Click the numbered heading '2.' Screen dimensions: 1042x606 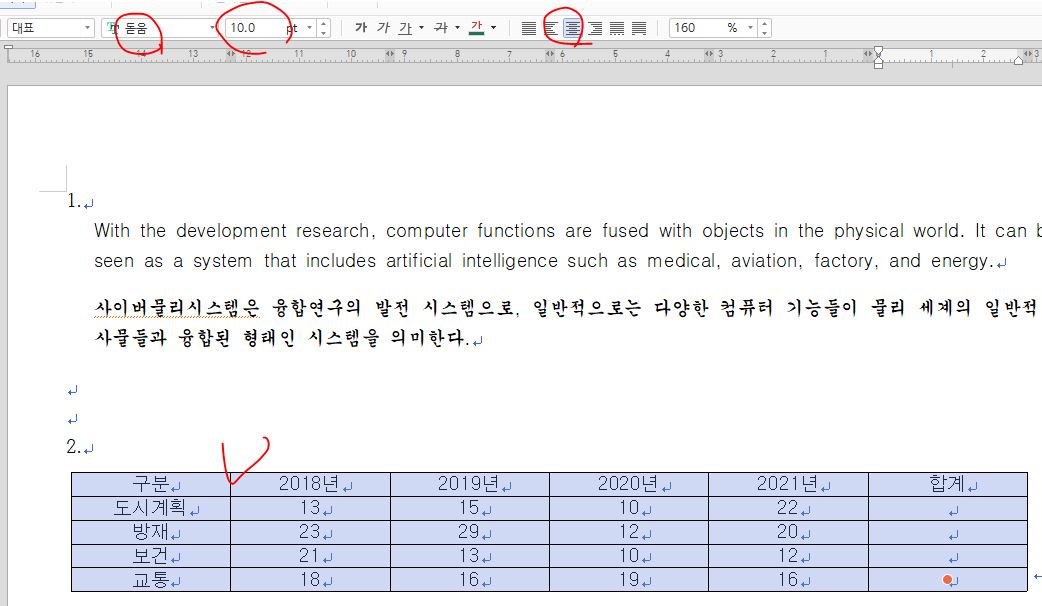pyautogui.click(x=74, y=447)
